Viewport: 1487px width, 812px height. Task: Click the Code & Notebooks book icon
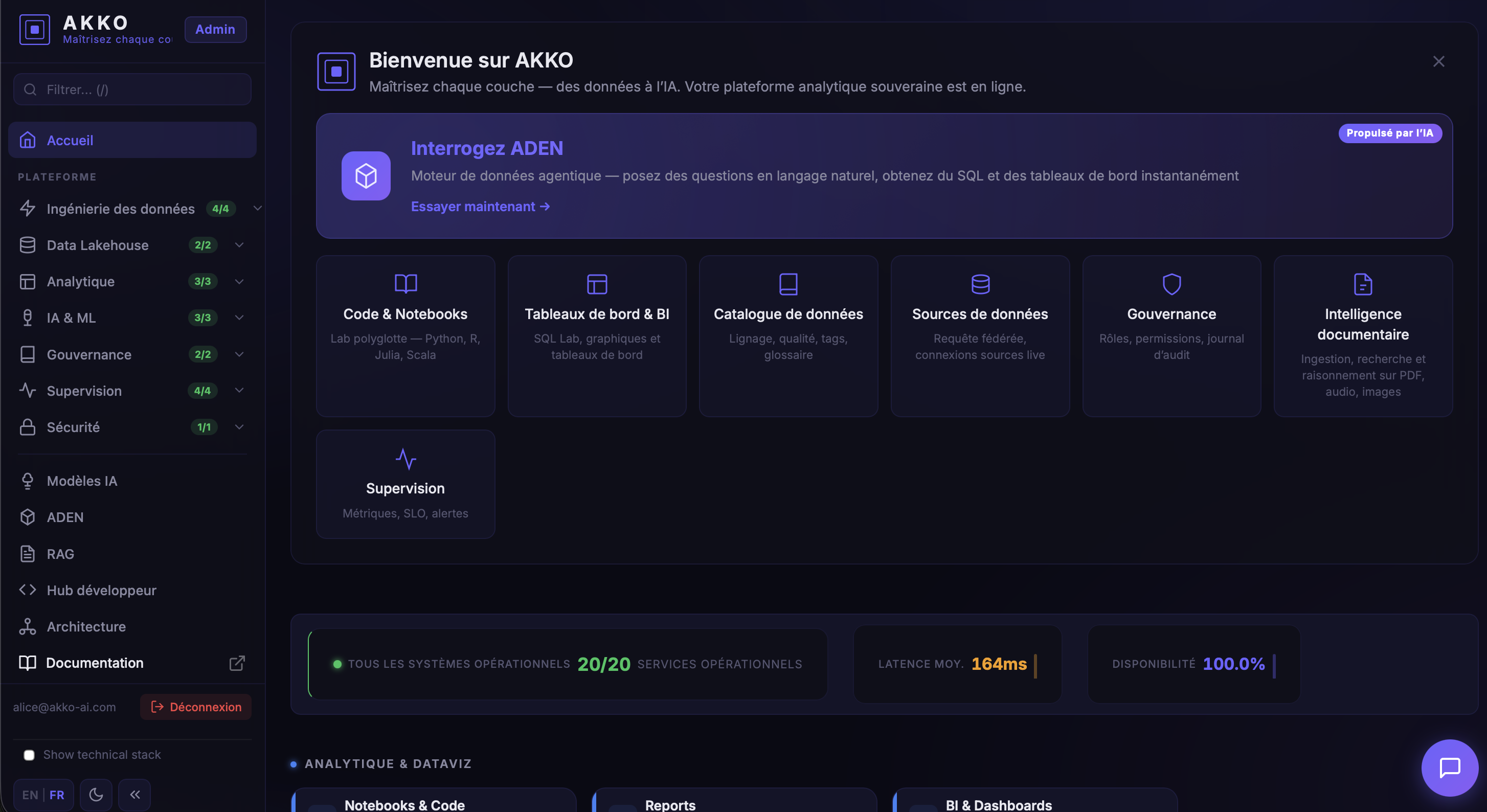click(x=406, y=283)
